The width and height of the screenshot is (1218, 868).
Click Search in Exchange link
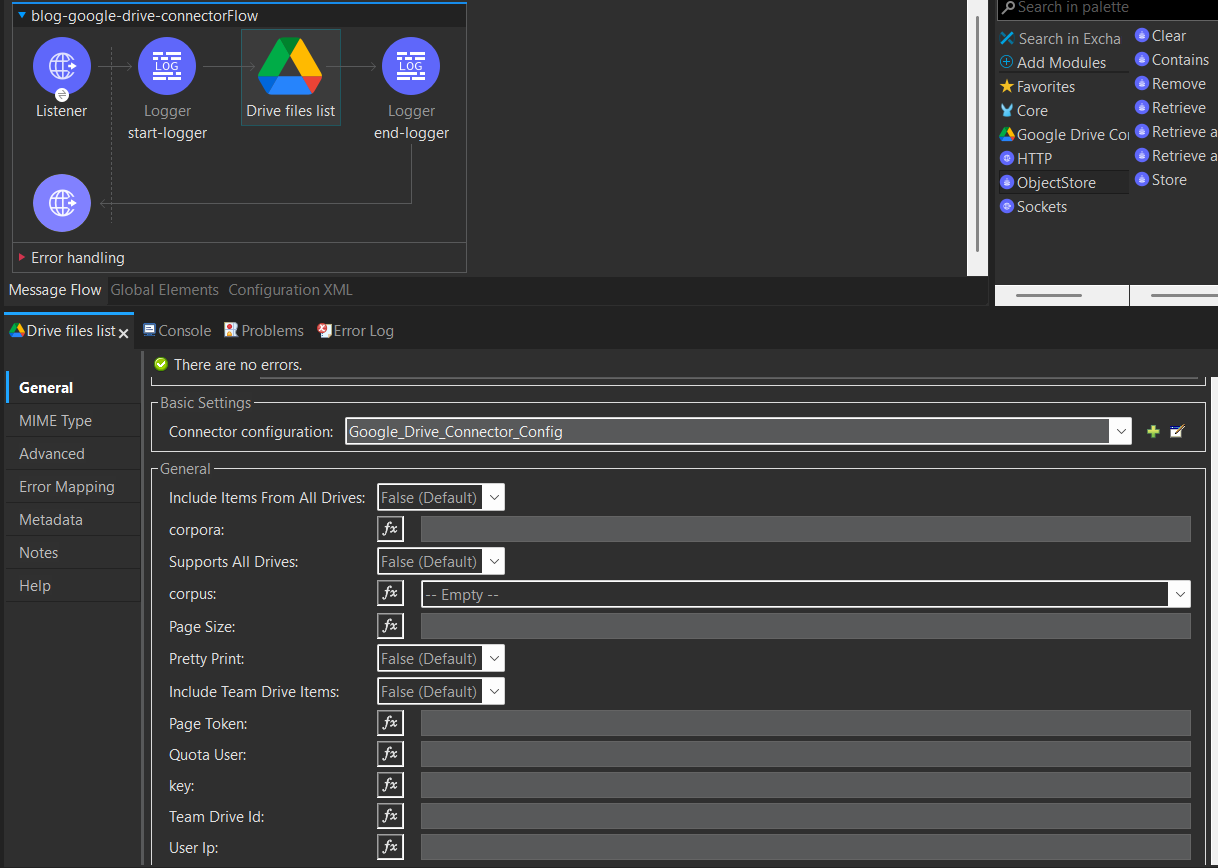click(1068, 39)
